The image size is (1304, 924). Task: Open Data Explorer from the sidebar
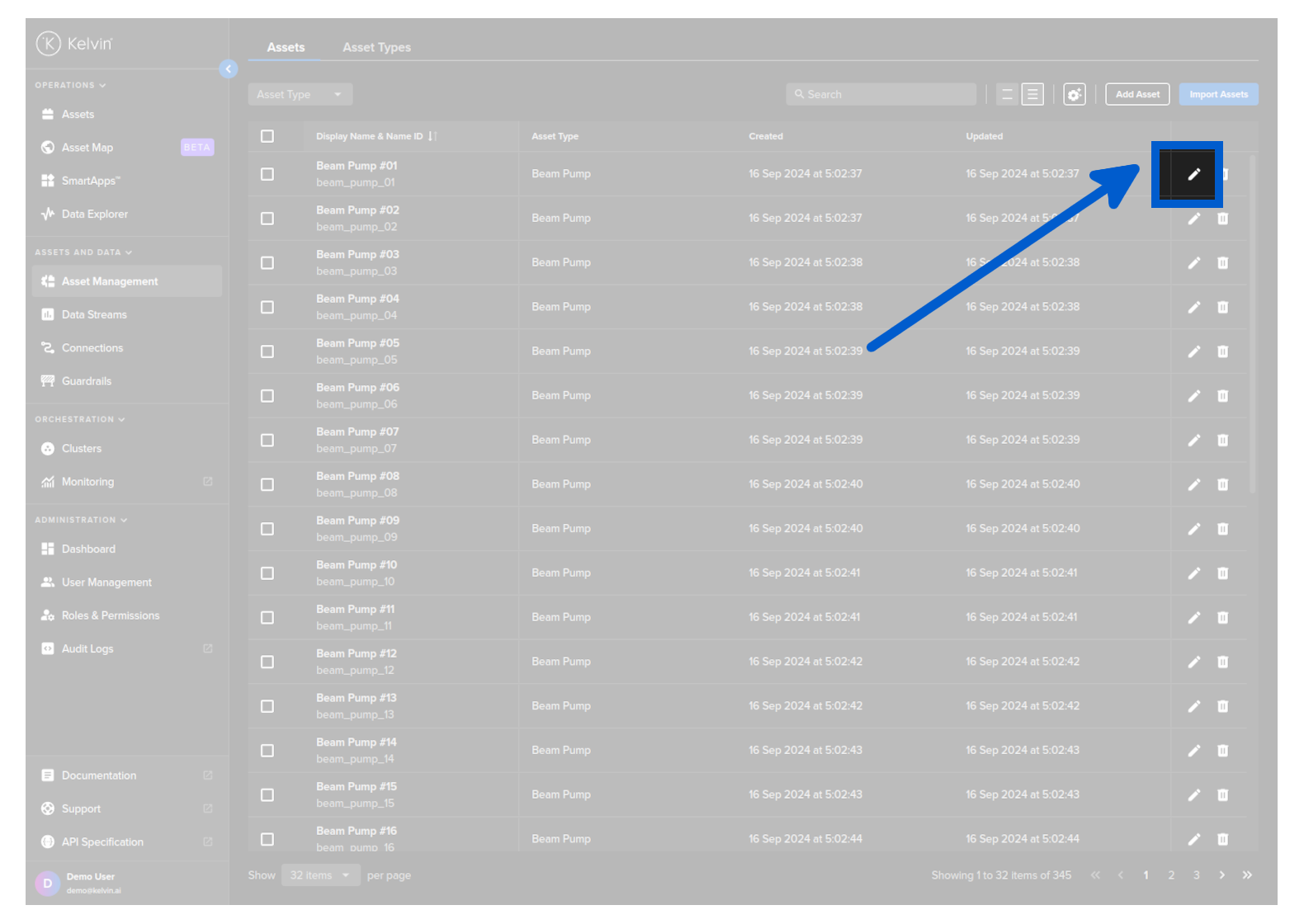(94, 214)
